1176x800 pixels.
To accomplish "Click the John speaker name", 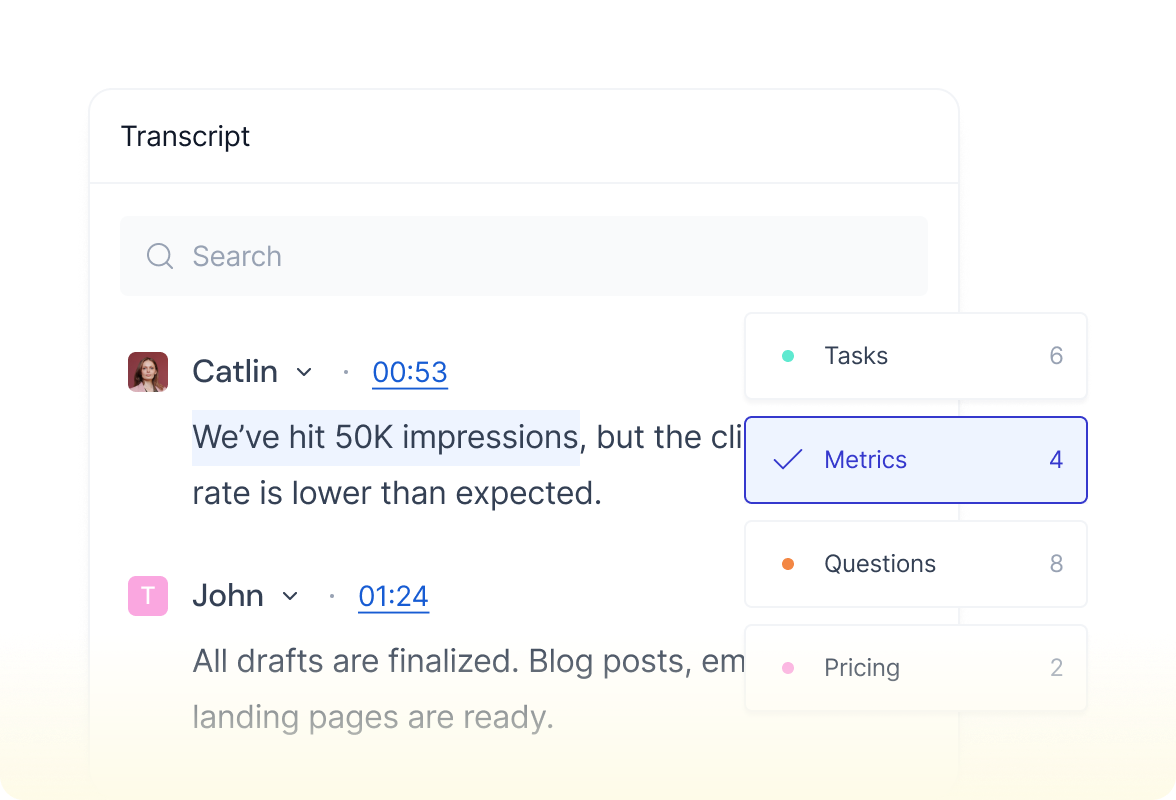I will [228, 596].
